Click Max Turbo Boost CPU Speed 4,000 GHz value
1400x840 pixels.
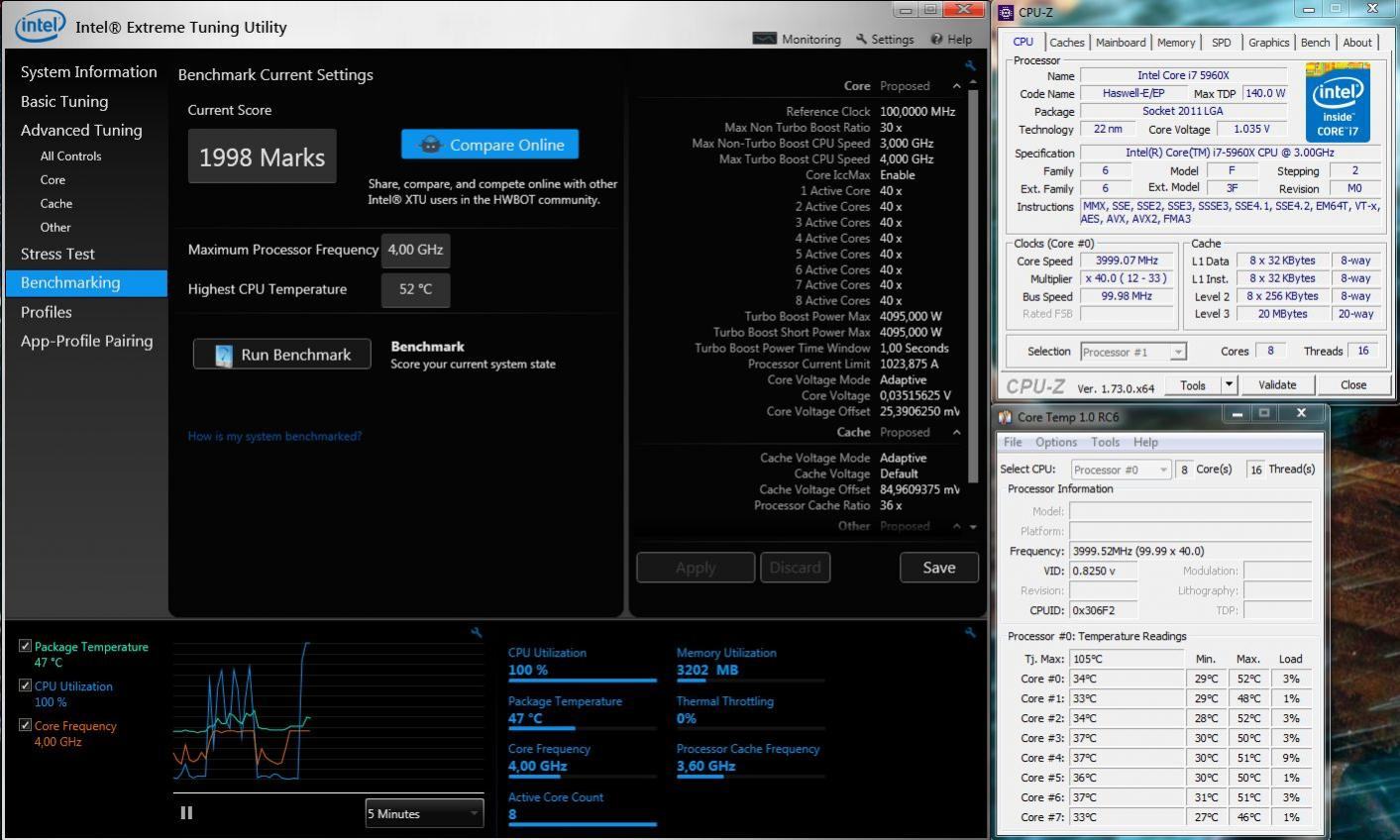(907, 159)
